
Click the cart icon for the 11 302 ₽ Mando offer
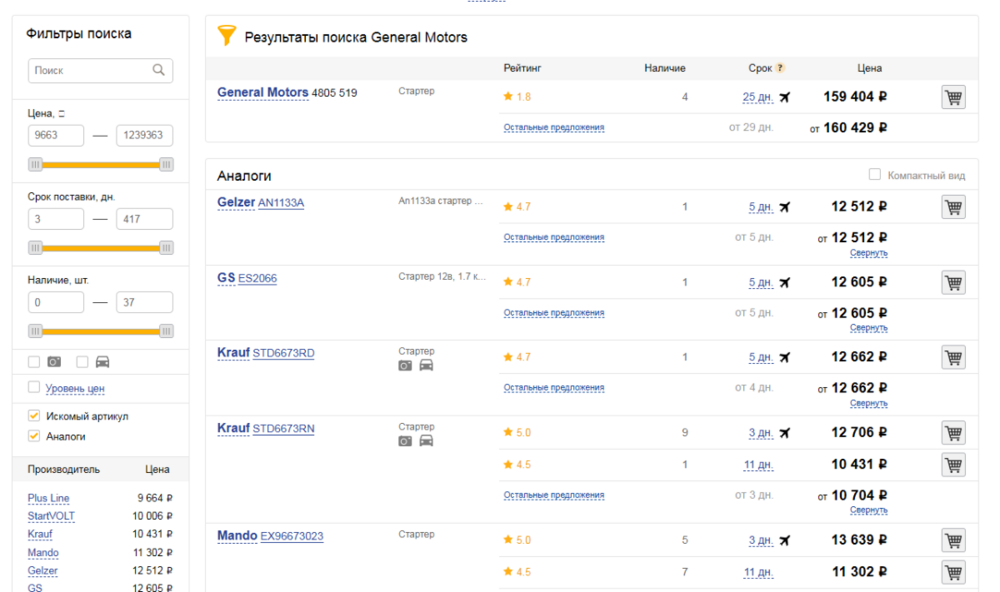(x=953, y=572)
